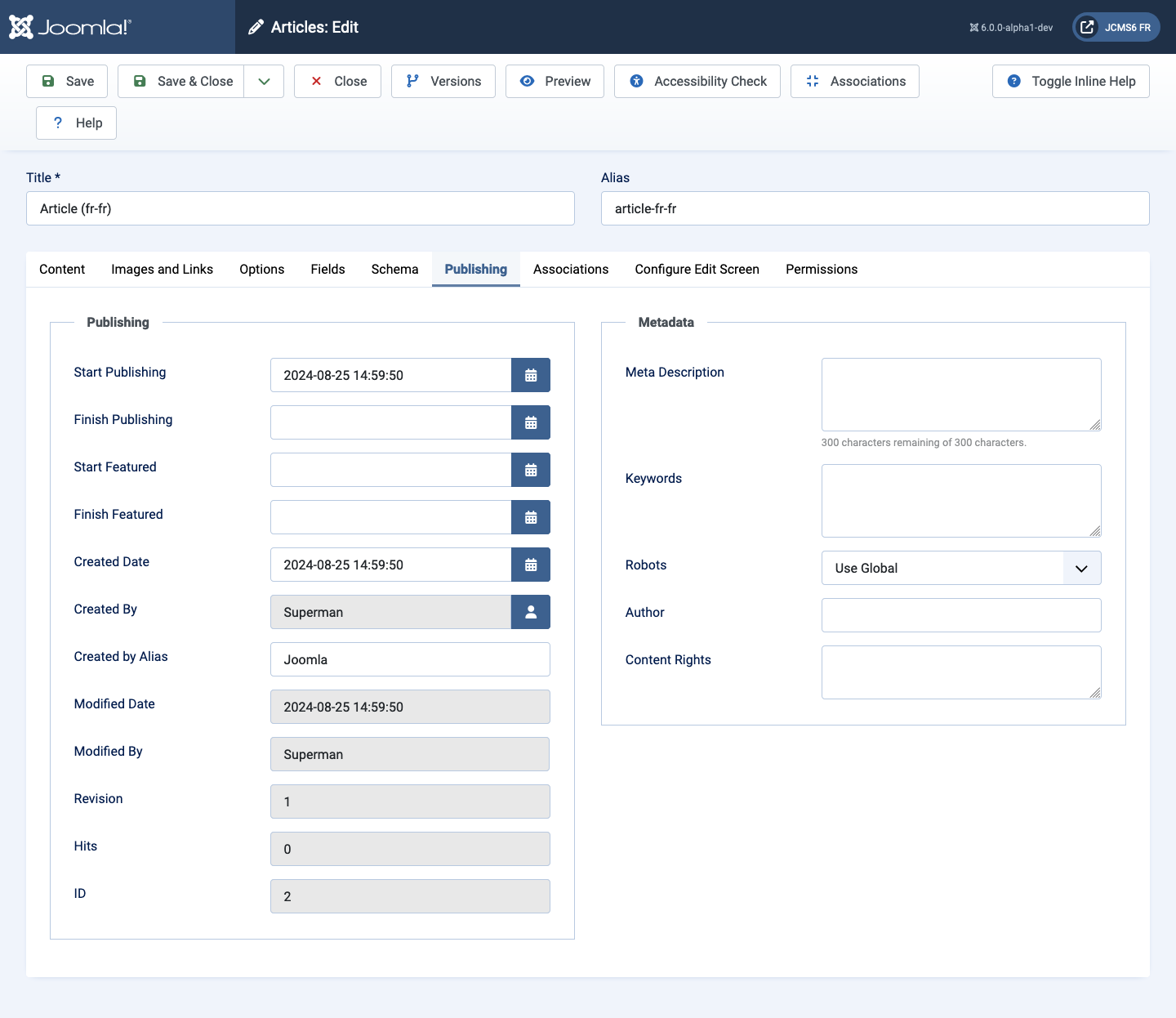
Task: Click the Created by Alias label
Action: pyautogui.click(x=121, y=656)
